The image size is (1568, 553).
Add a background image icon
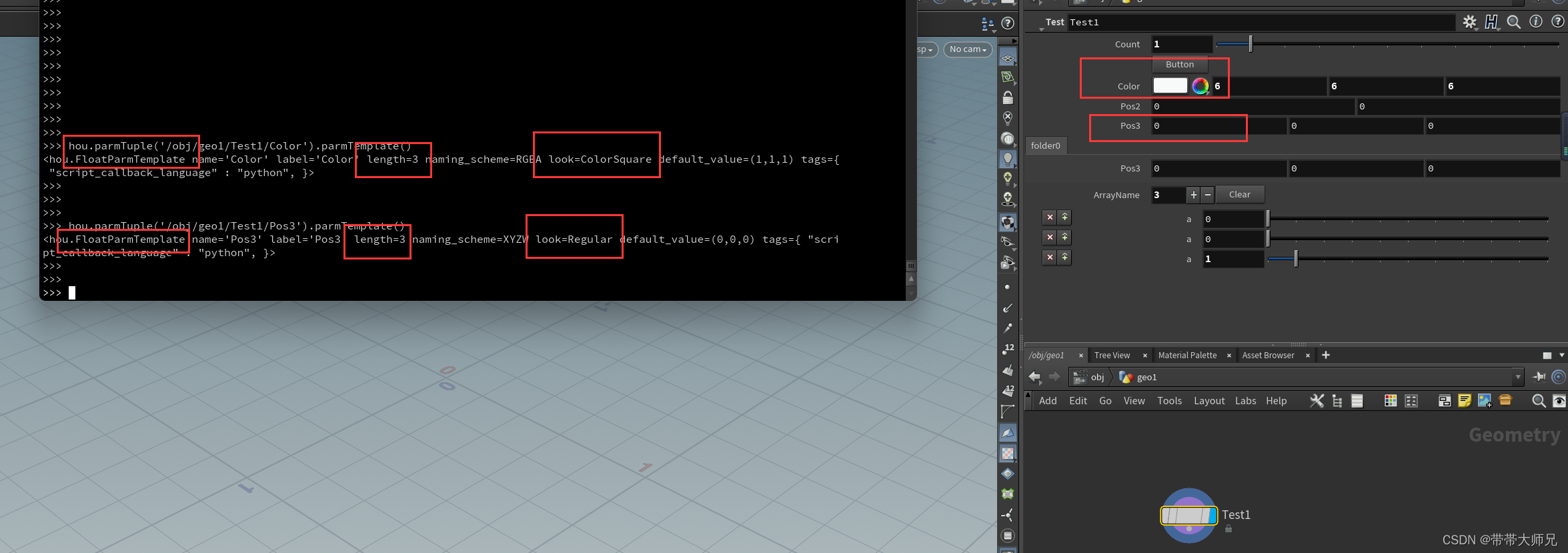1485,400
